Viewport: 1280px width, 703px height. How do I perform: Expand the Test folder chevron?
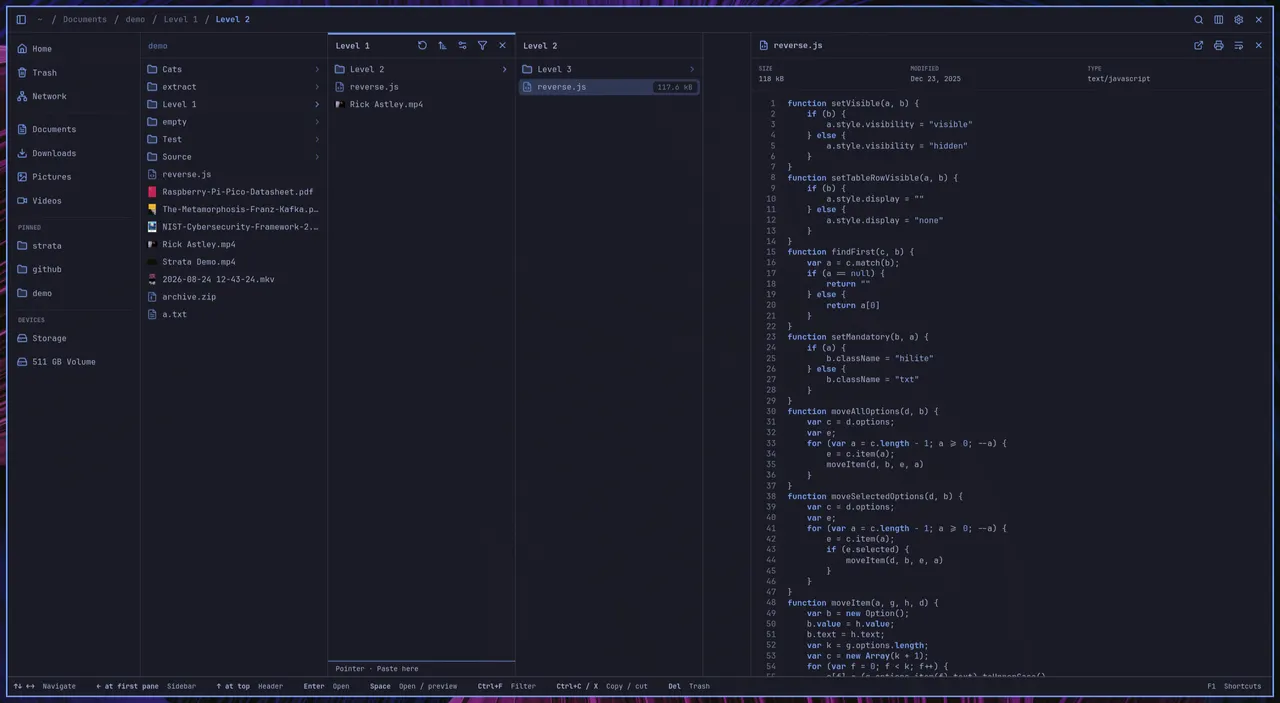pos(317,139)
